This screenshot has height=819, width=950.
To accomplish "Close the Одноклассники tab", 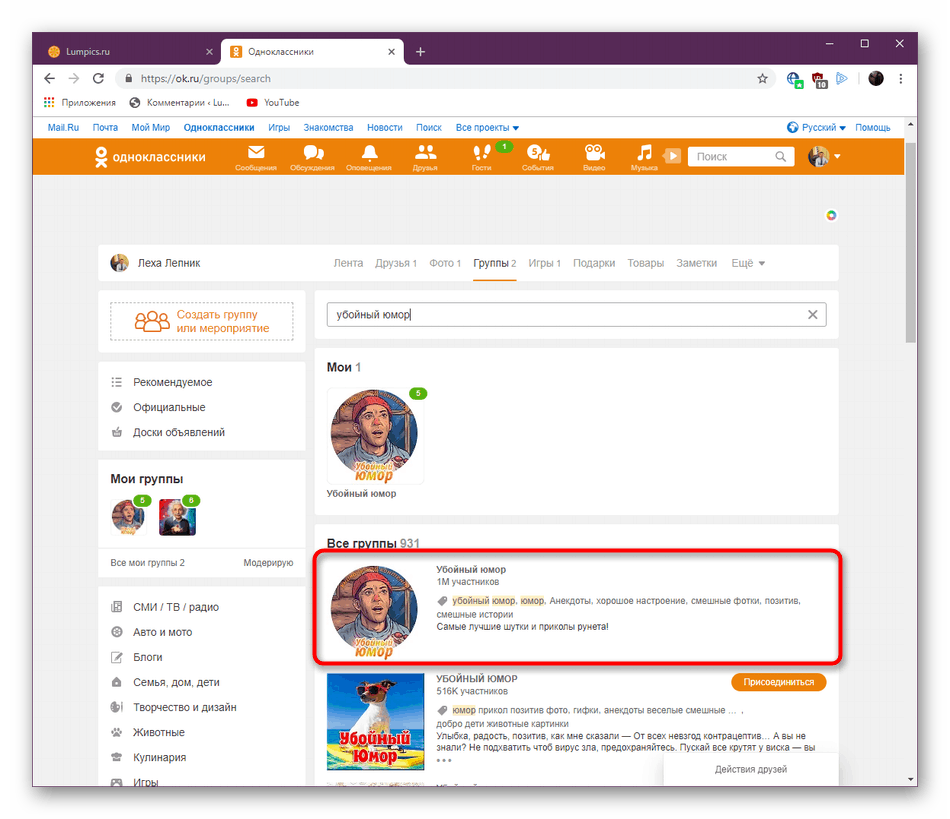I will [391, 52].
